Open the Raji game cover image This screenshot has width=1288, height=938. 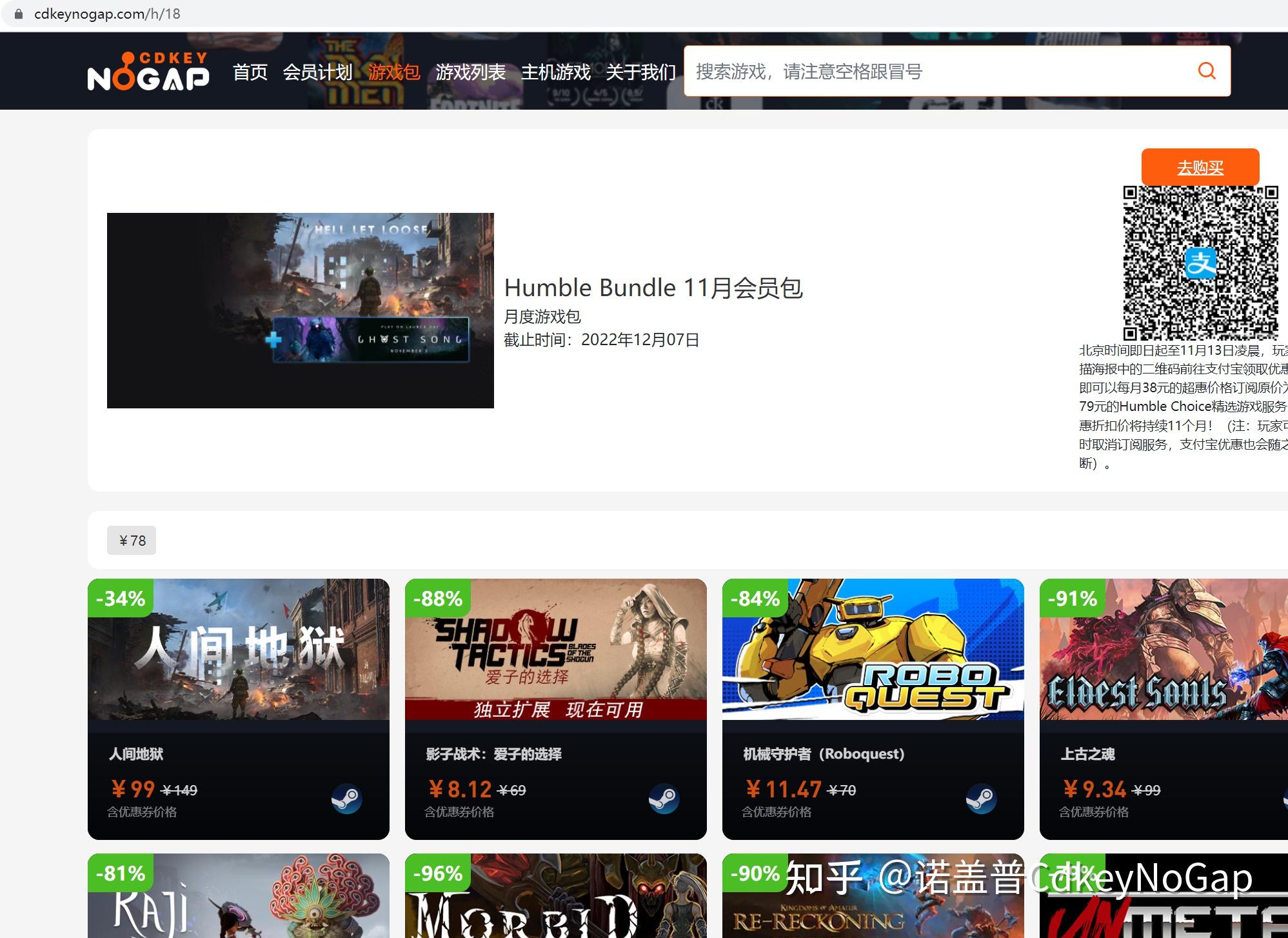click(239, 895)
